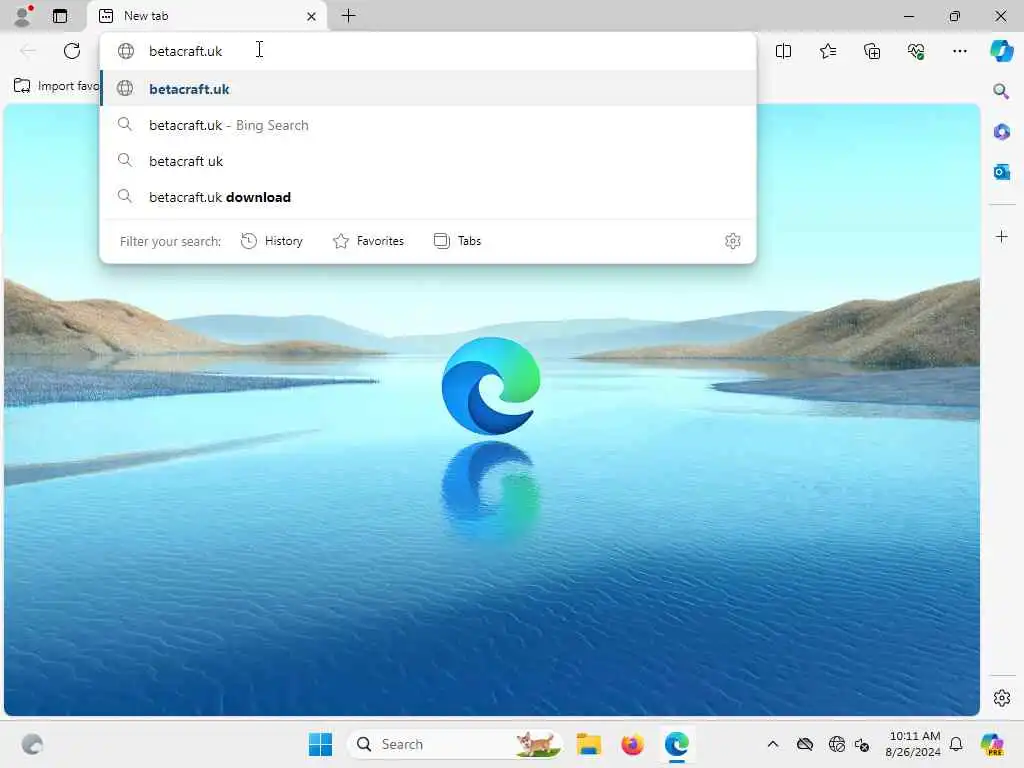This screenshot has height=768, width=1024.
Task: Show hidden system tray icons
Action: point(773,744)
